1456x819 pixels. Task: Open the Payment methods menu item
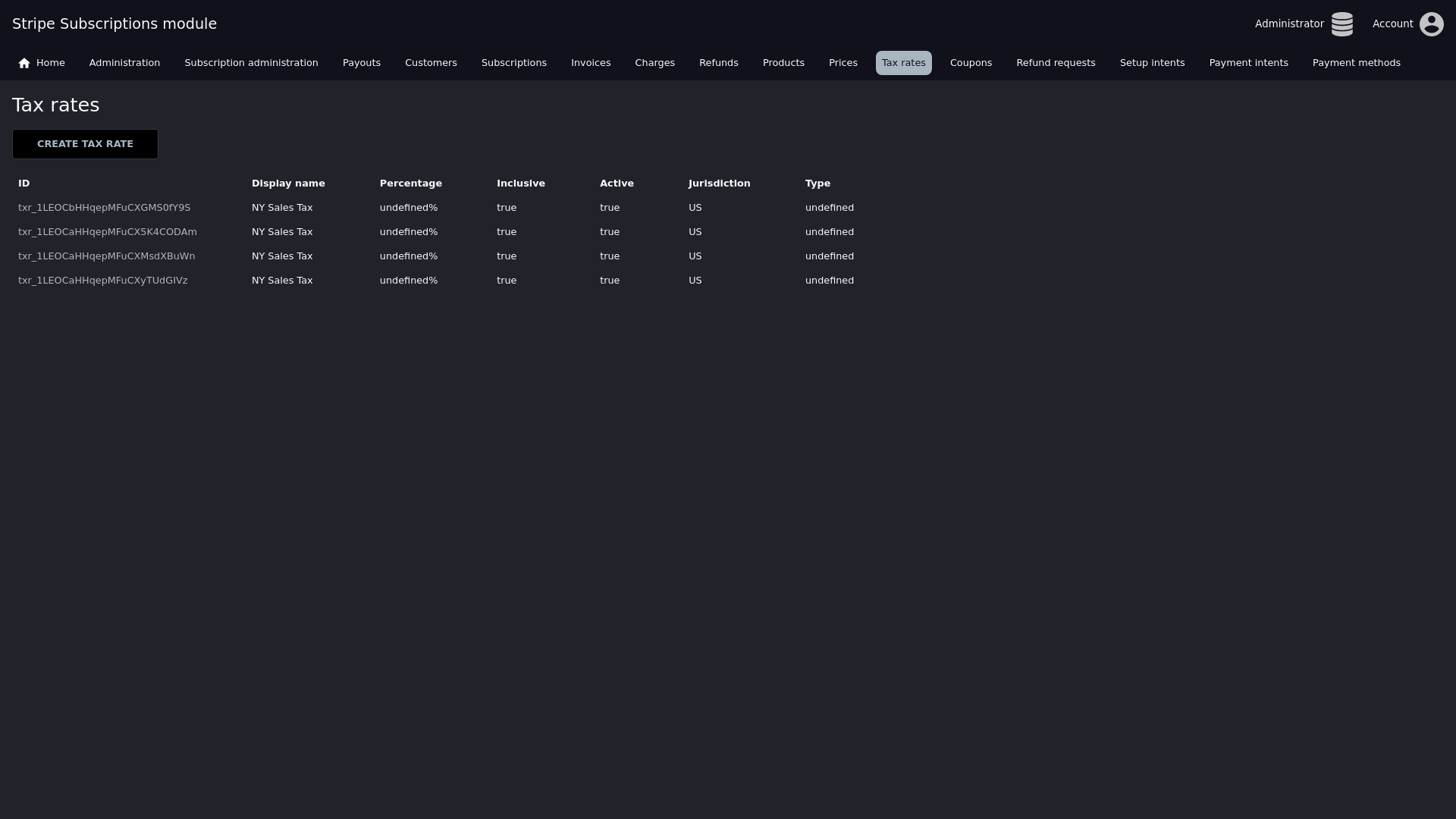pyautogui.click(x=1356, y=63)
